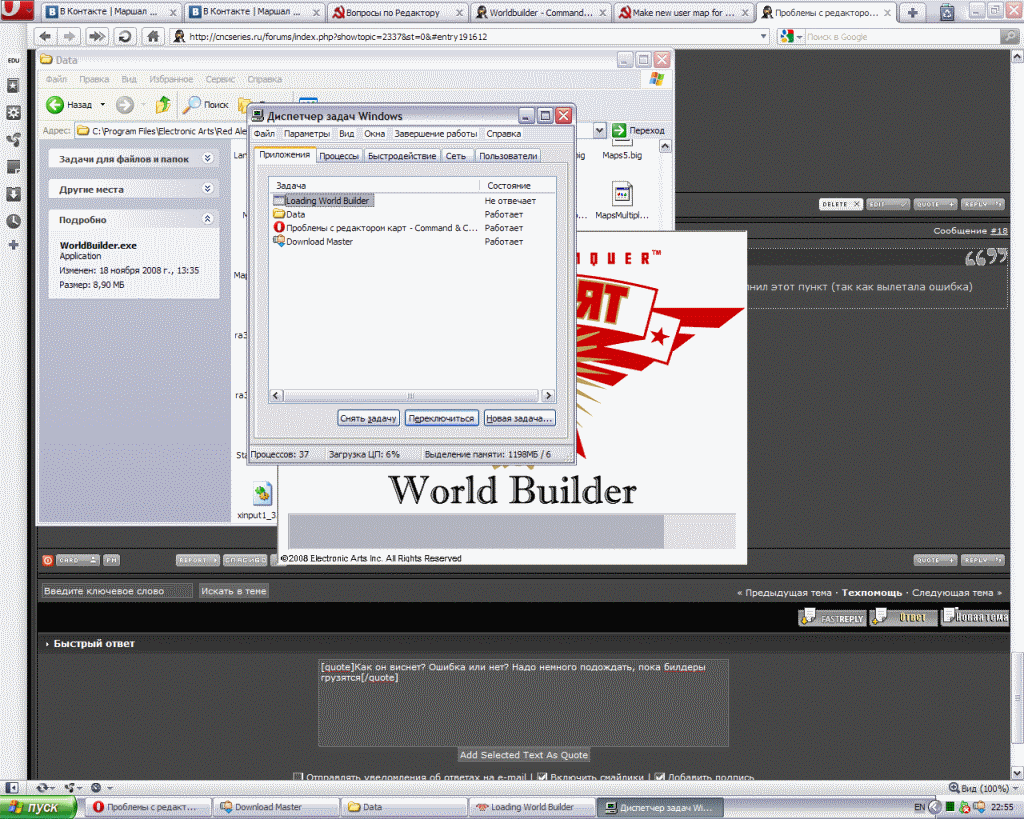
Task: Open the Back button history dropdown in Data window
Action: click(103, 104)
